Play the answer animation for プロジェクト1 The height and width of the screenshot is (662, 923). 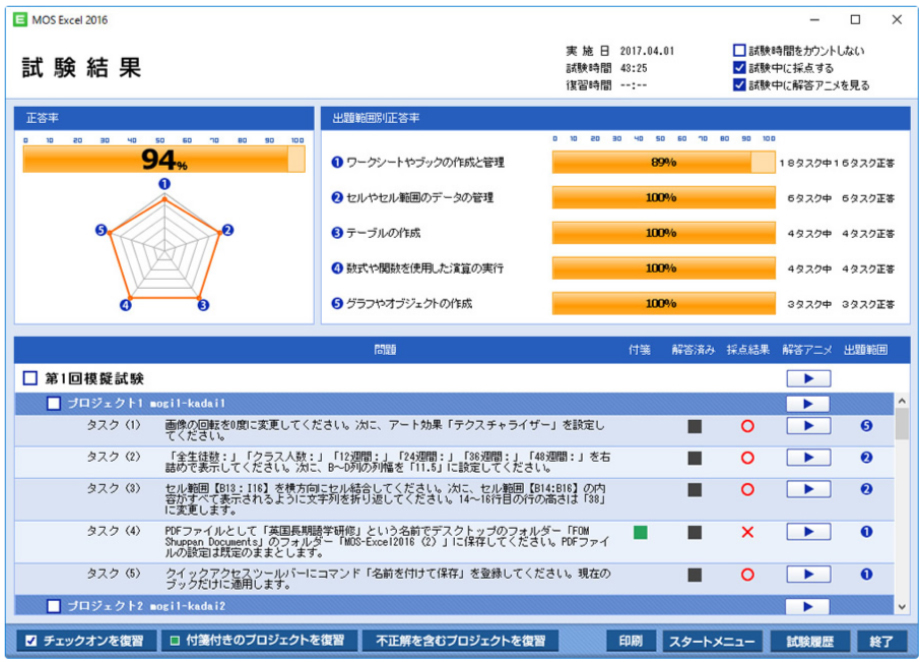point(808,404)
